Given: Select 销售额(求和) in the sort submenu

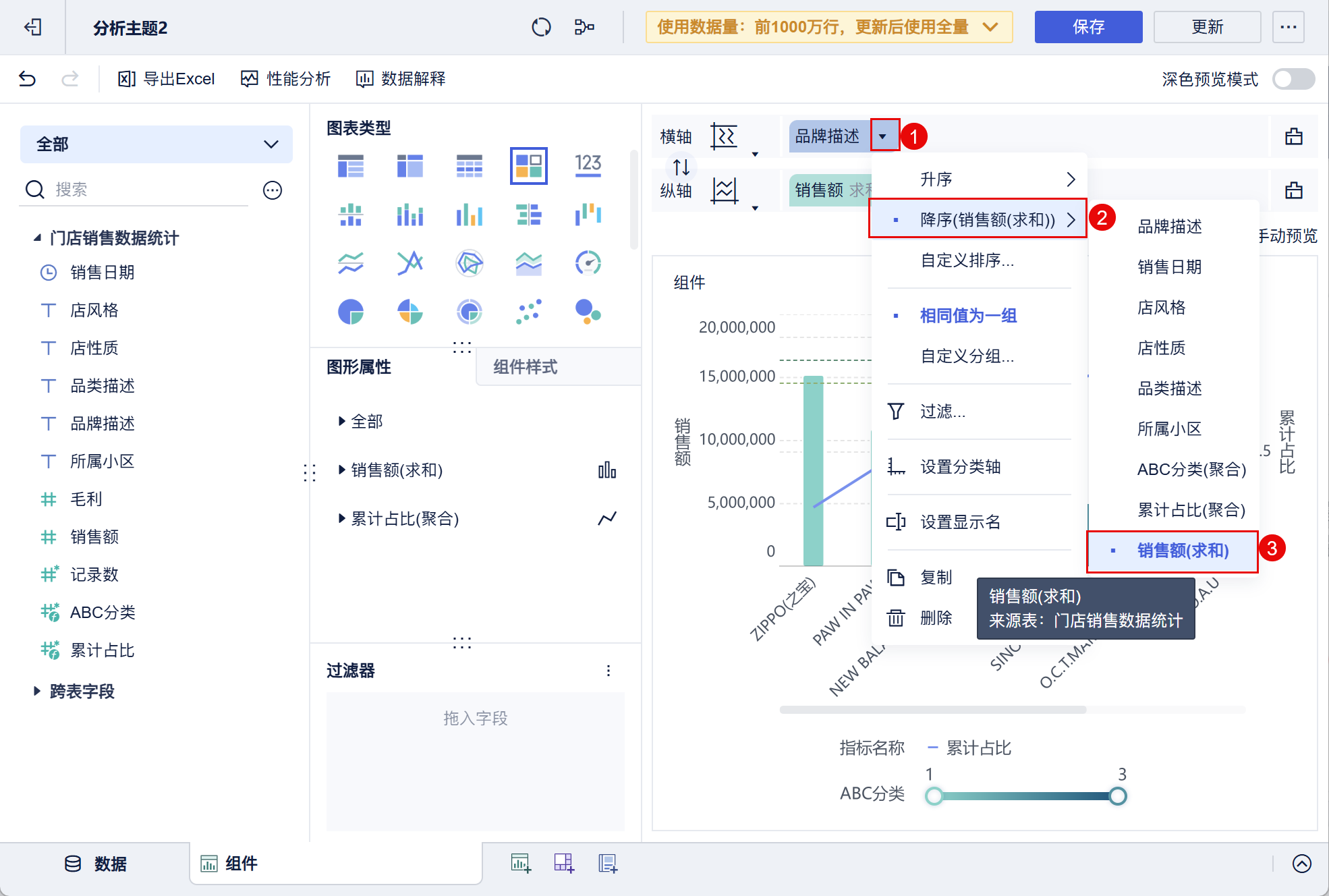Looking at the screenshot, I should [x=1183, y=551].
